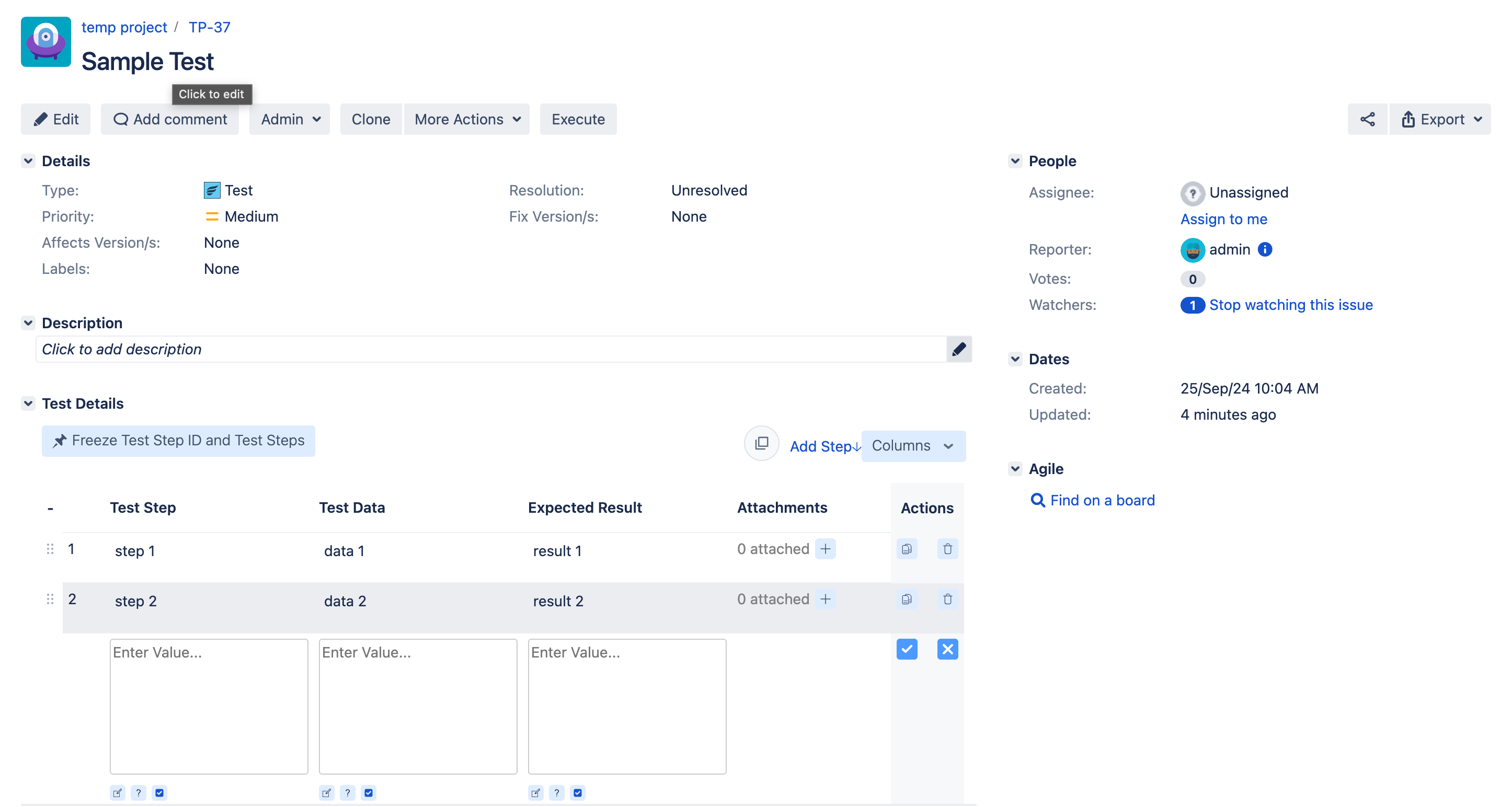This screenshot has width=1512, height=807.
Task: Click the Expected Result Enter Value text area
Action: point(626,706)
